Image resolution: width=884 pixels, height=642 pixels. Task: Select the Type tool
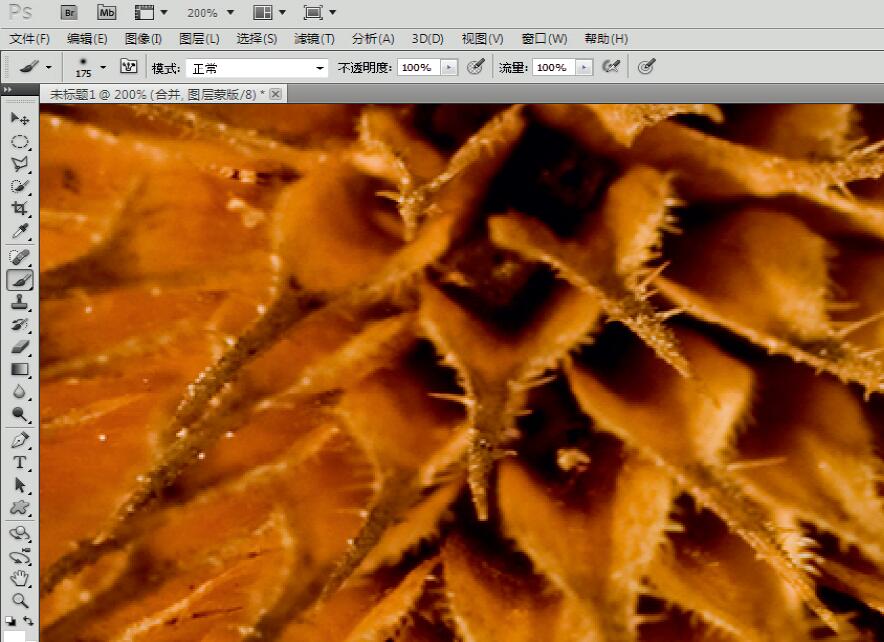[x=20, y=463]
